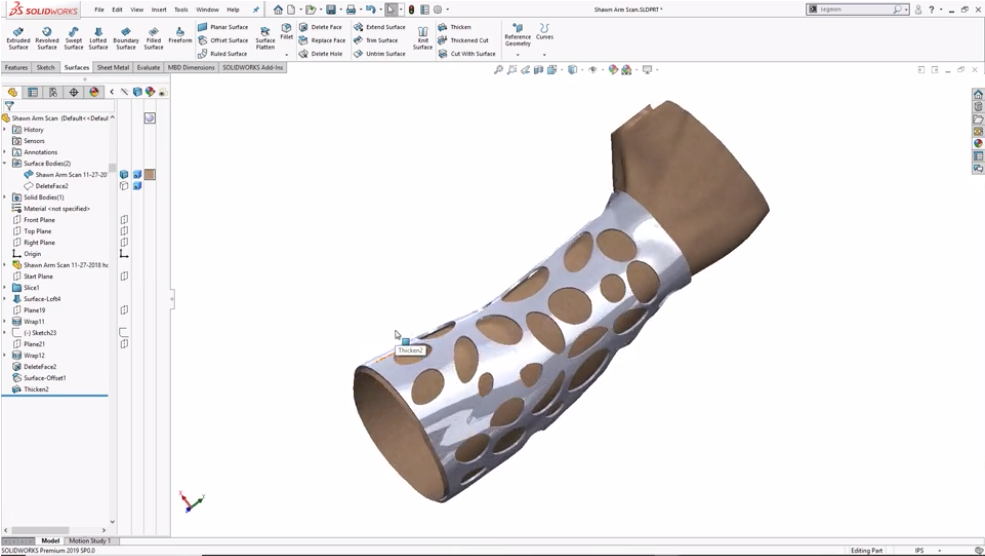Open the Insert menu
This screenshot has height=556, width=985.
tap(159, 9)
